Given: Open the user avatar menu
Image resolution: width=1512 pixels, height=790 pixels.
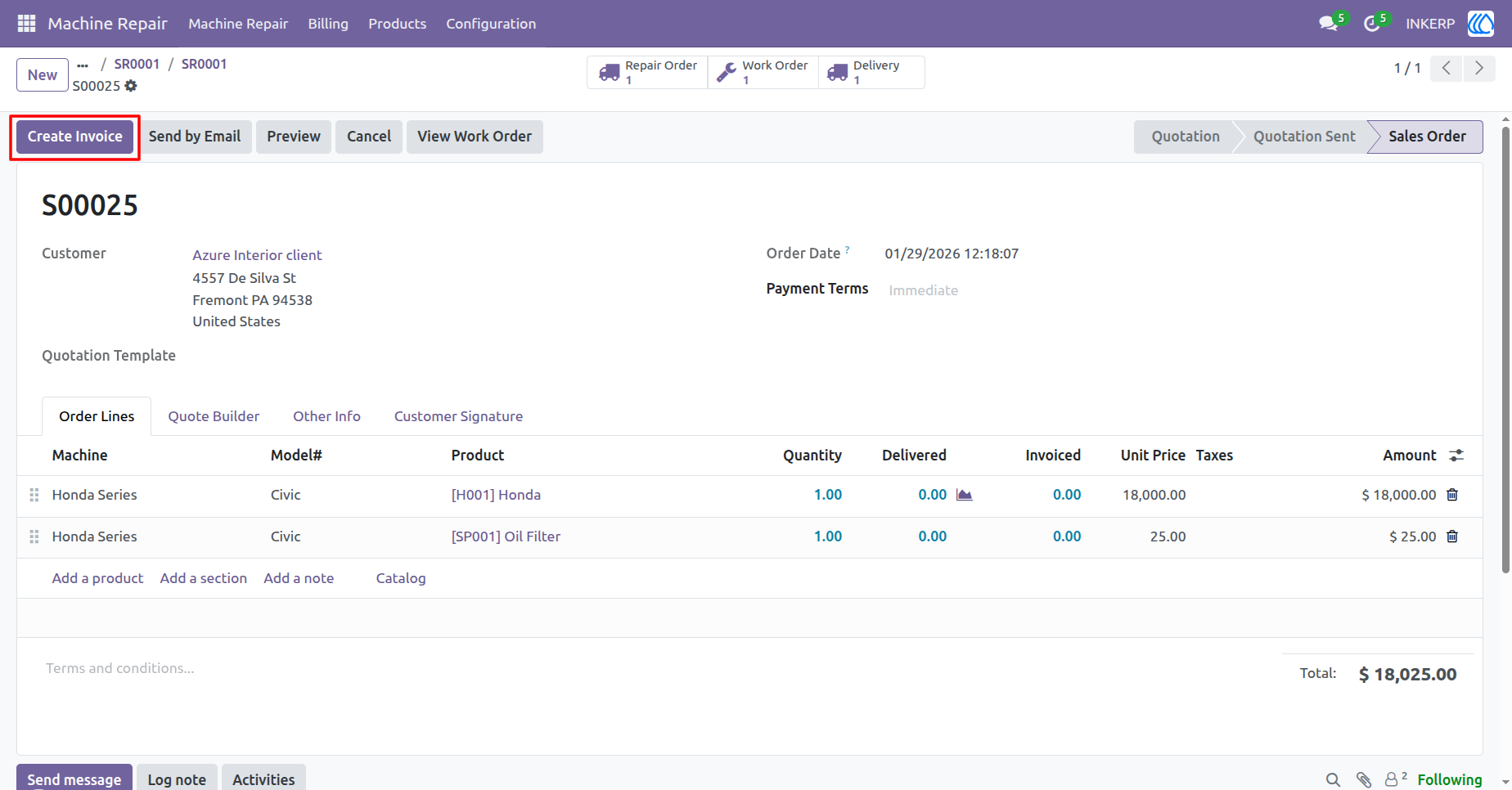Looking at the screenshot, I should [x=1481, y=24].
